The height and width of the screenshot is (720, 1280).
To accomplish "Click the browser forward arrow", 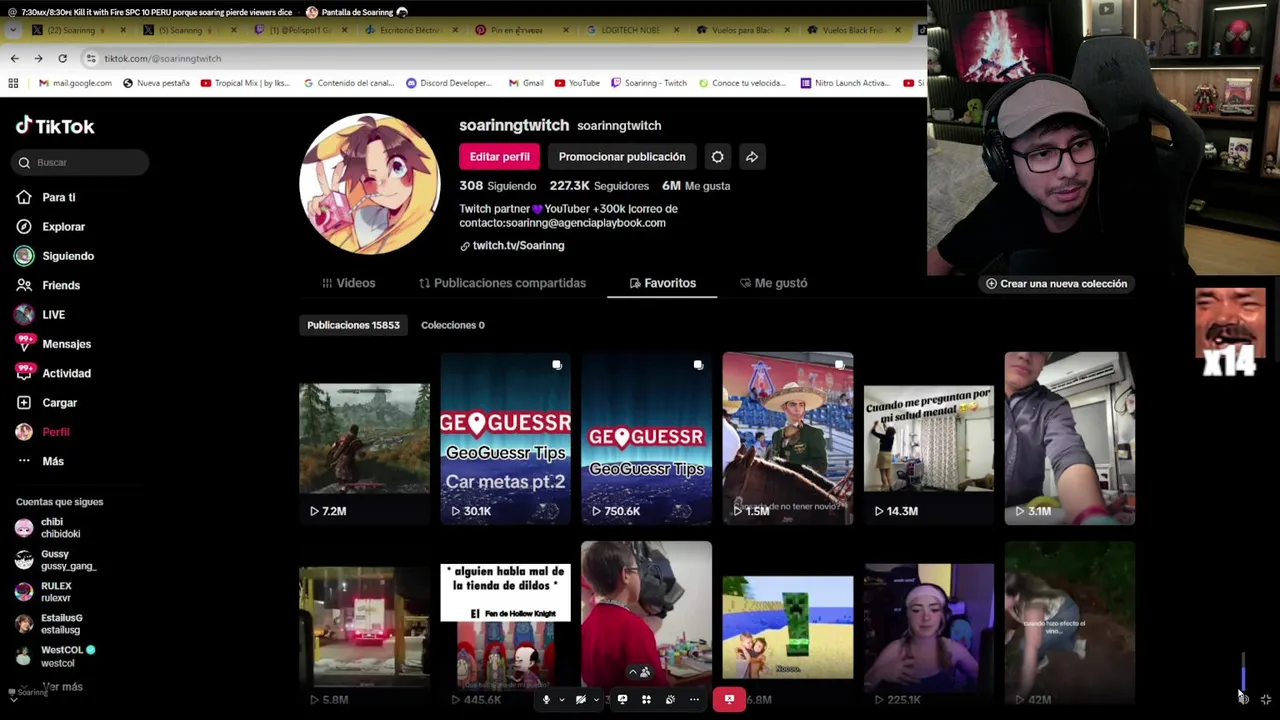I will 38,58.
